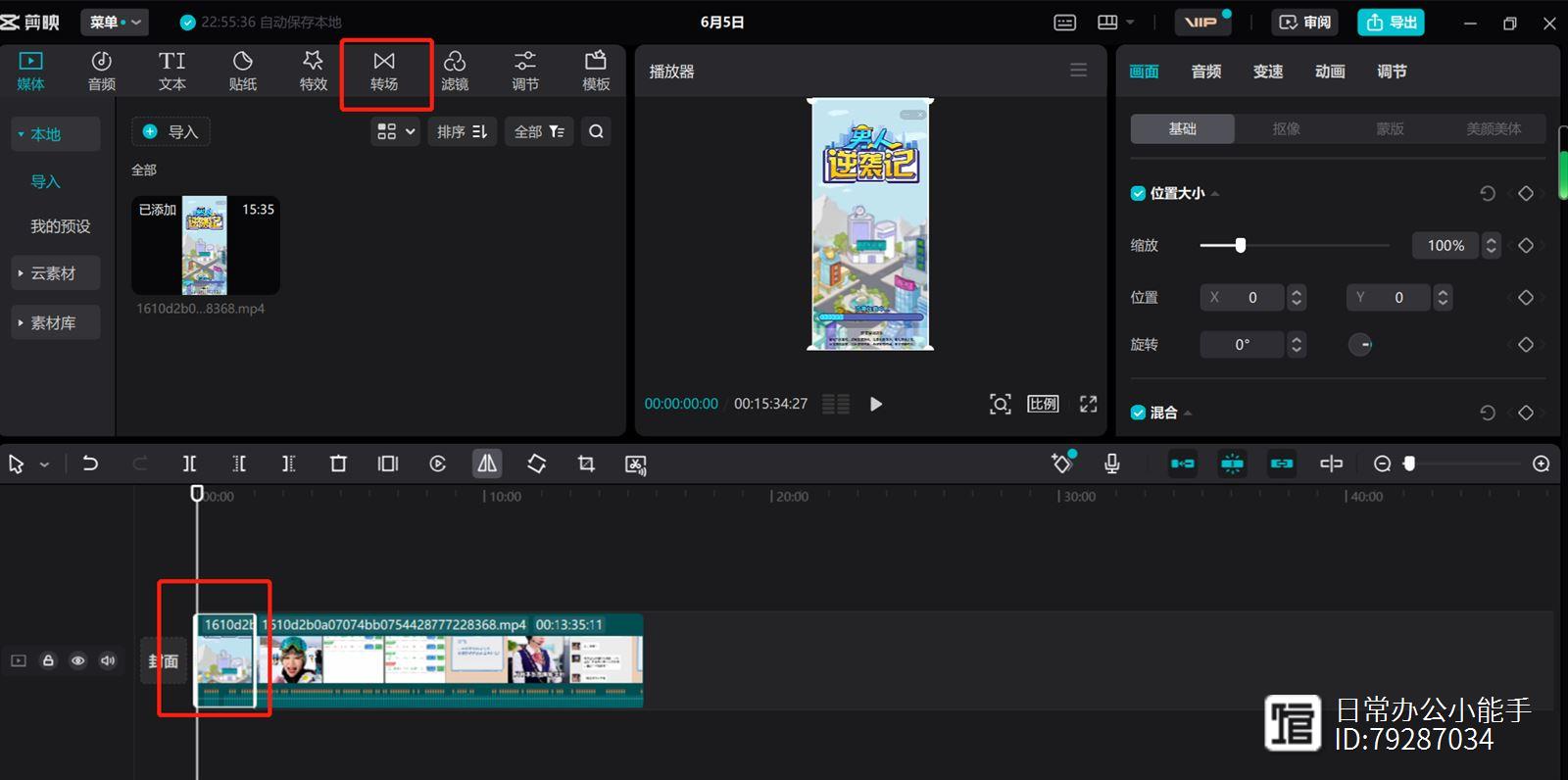Zoom out the timeline

(1382, 463)
